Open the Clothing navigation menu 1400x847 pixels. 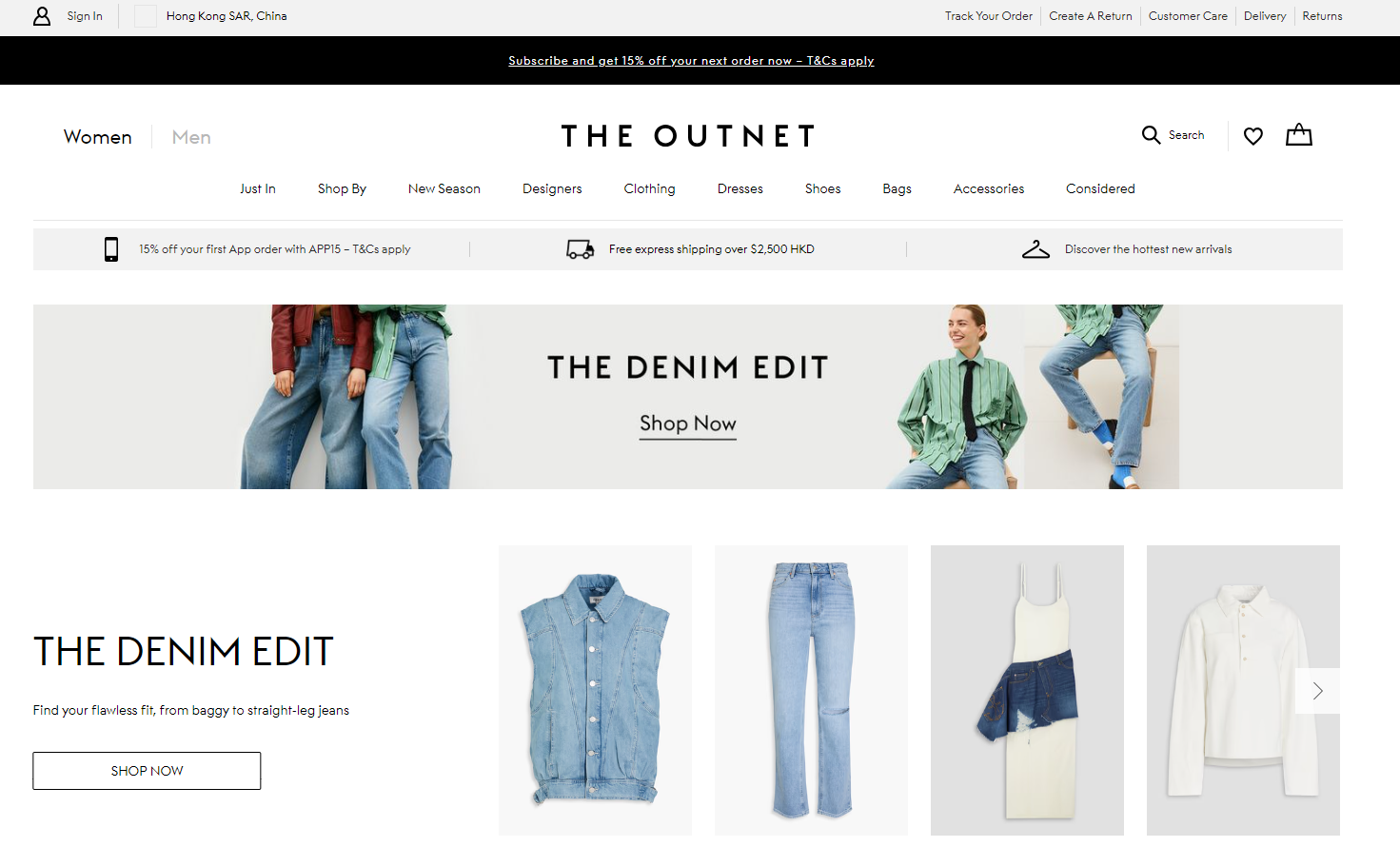[x=649, y=188]
